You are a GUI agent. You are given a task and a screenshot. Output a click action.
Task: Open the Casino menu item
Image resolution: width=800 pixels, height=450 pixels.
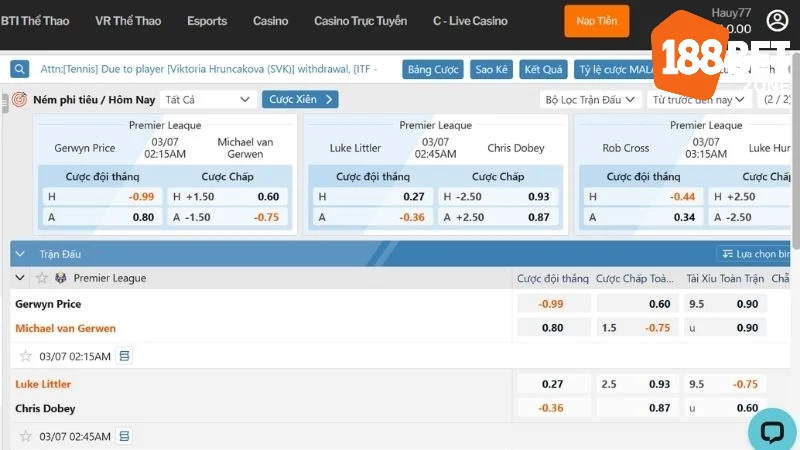[270, 21]
